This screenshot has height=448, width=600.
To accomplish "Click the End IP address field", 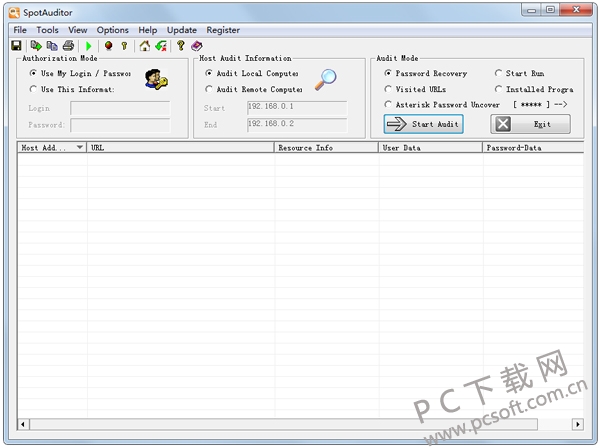I will [297, 125].
